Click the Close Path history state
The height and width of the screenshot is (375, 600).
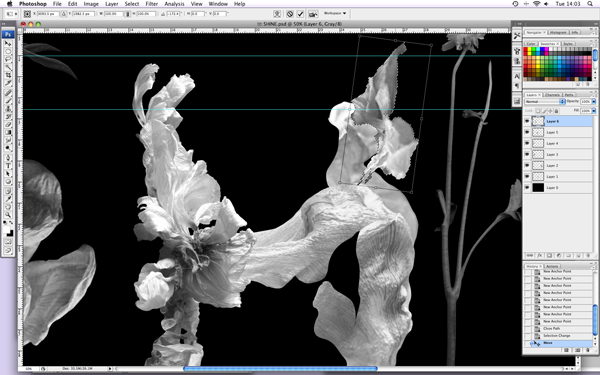point(562,328)
